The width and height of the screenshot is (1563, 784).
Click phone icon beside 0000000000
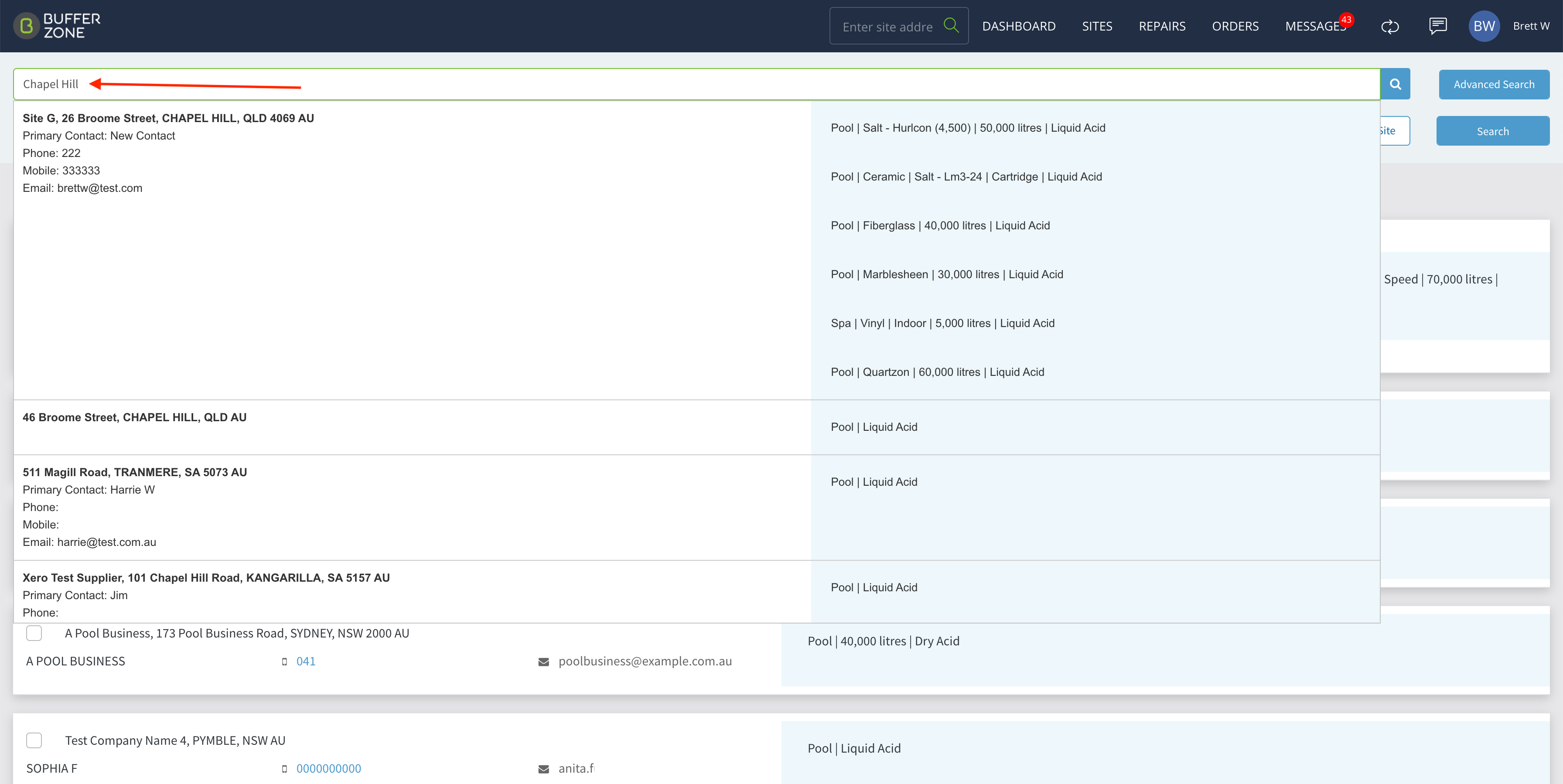(284, 769)
